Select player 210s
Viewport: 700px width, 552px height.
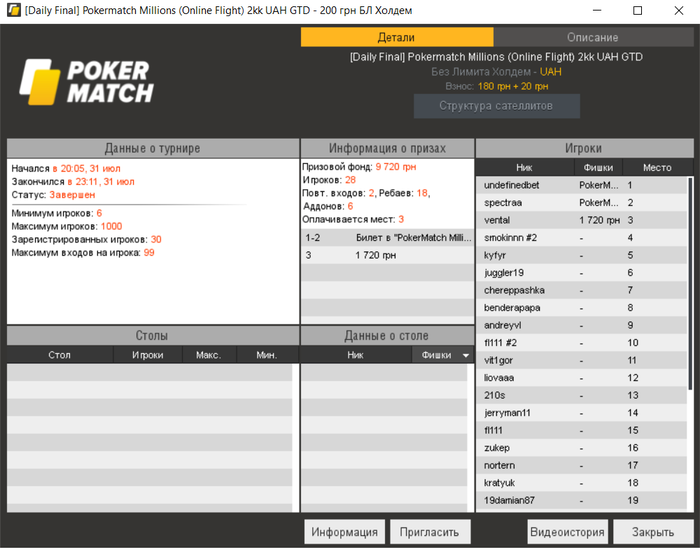tap(581, 395)
